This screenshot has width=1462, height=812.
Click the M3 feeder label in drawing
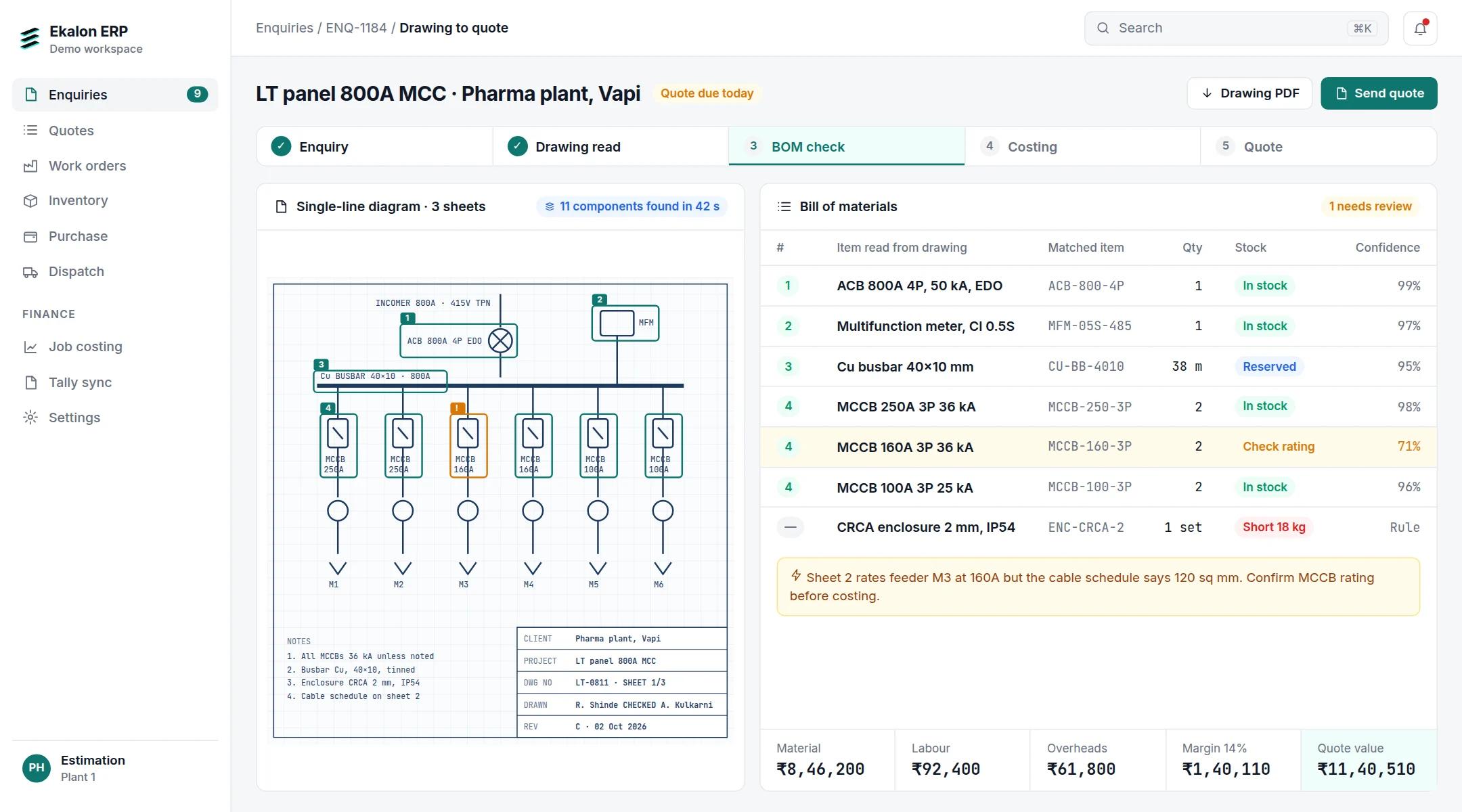(464, 585)
